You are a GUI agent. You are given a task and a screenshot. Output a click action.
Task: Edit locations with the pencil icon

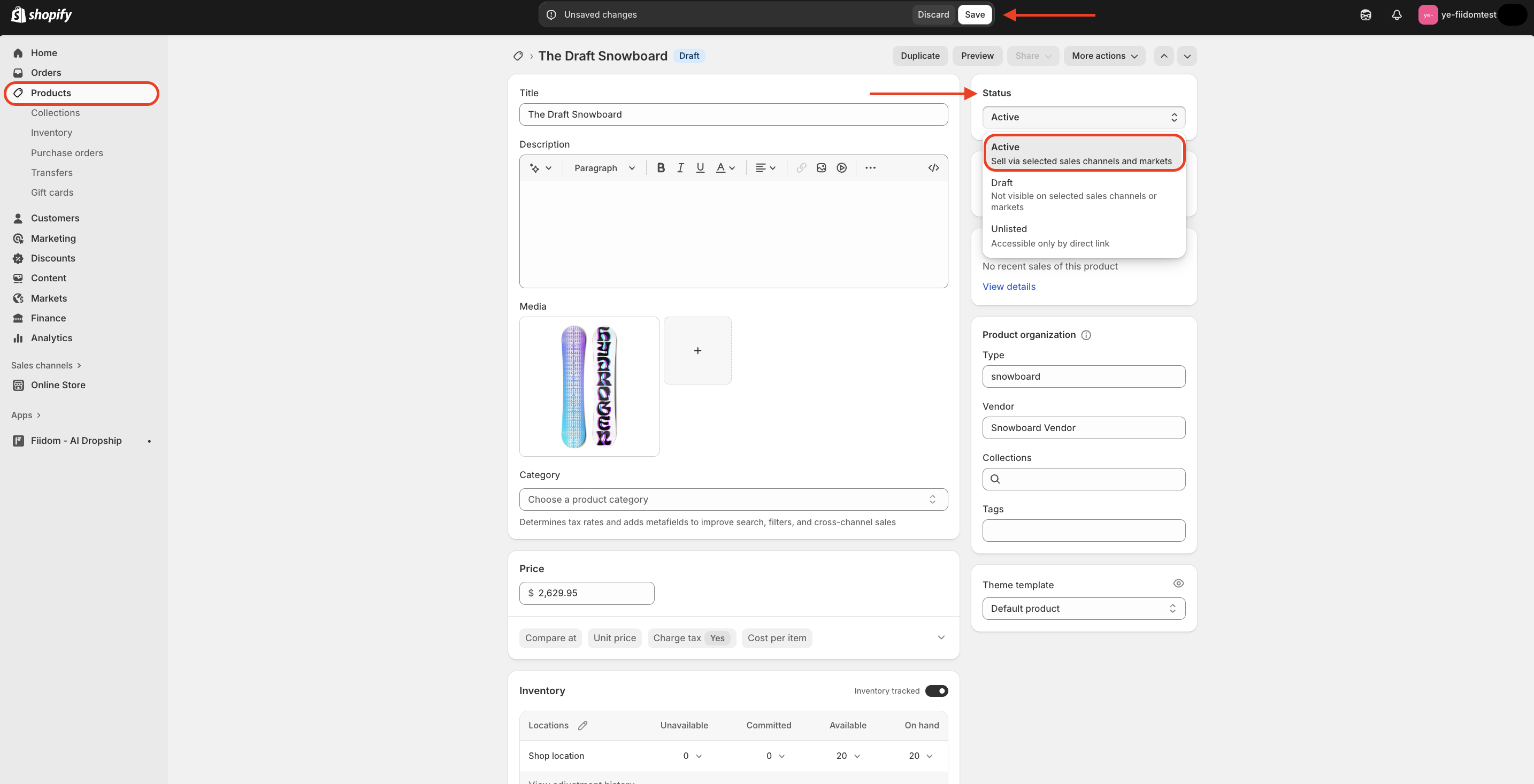click(582, 725)
